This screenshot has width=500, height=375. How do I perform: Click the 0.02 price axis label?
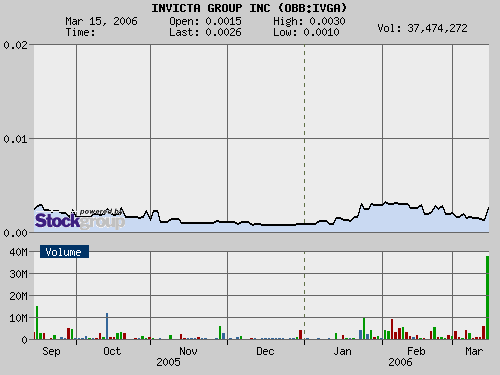point(16,45)
